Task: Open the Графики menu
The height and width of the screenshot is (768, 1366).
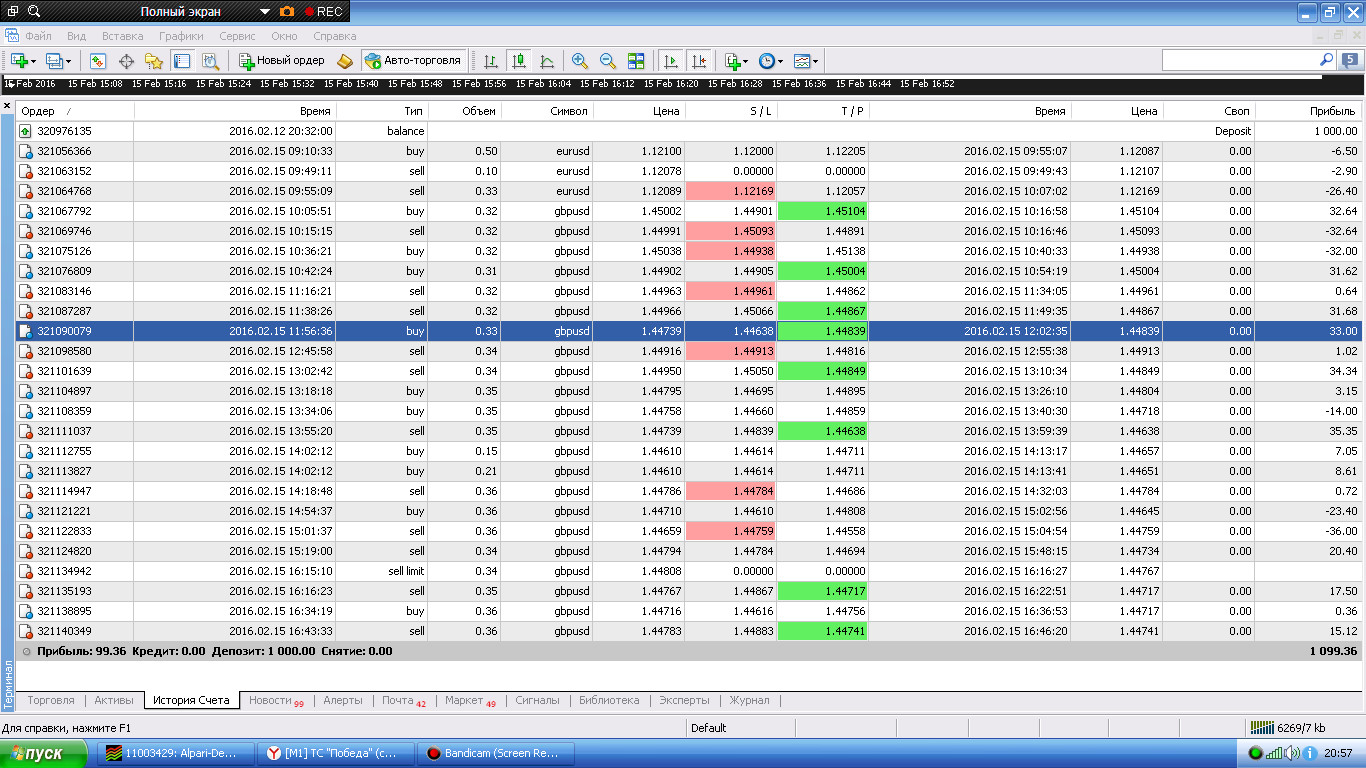Action: point(181,36)
